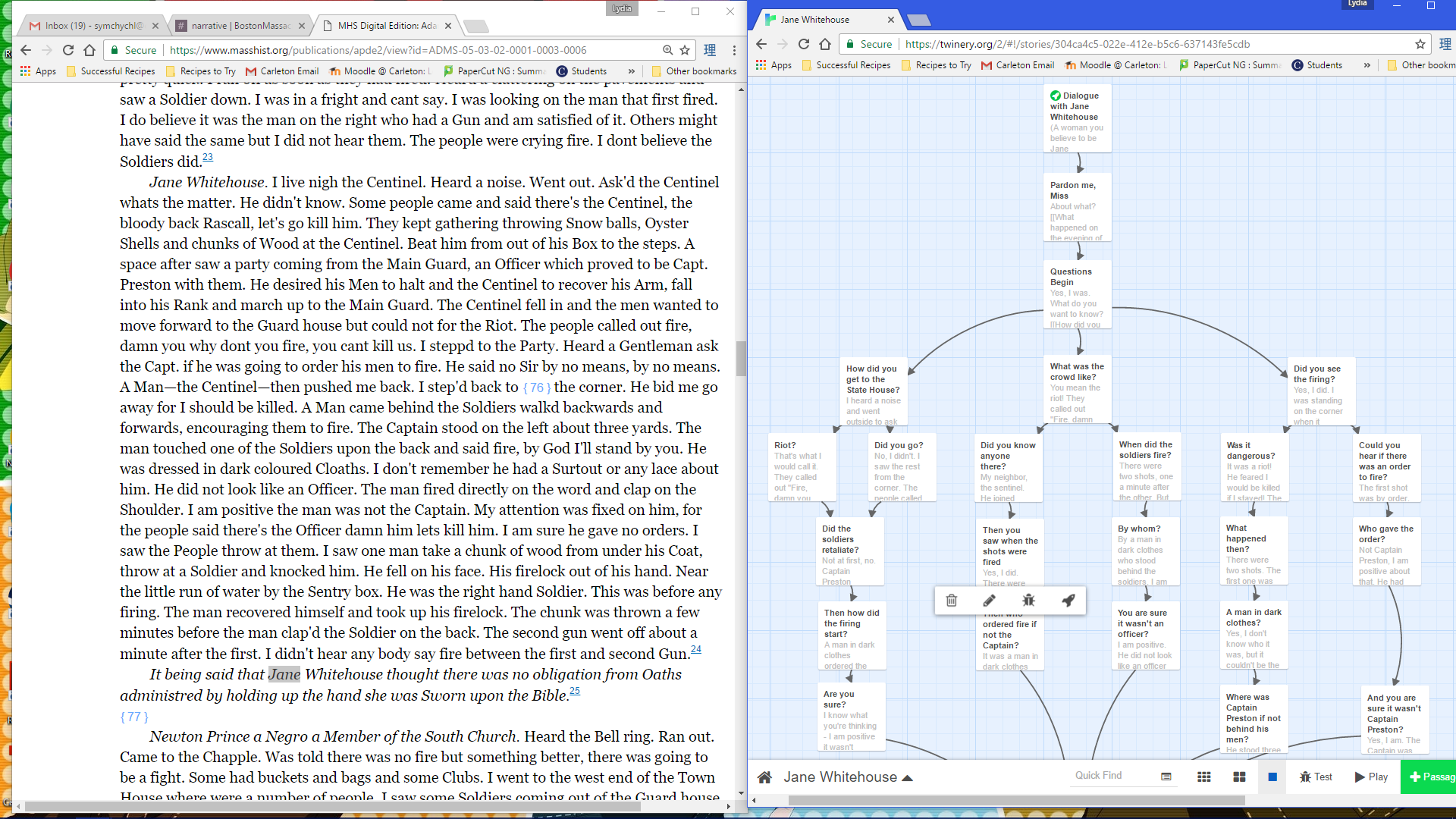The image size is (1456, 819).
Task: Click the Test button in Twine
Action: click(x=1316, y=777)
